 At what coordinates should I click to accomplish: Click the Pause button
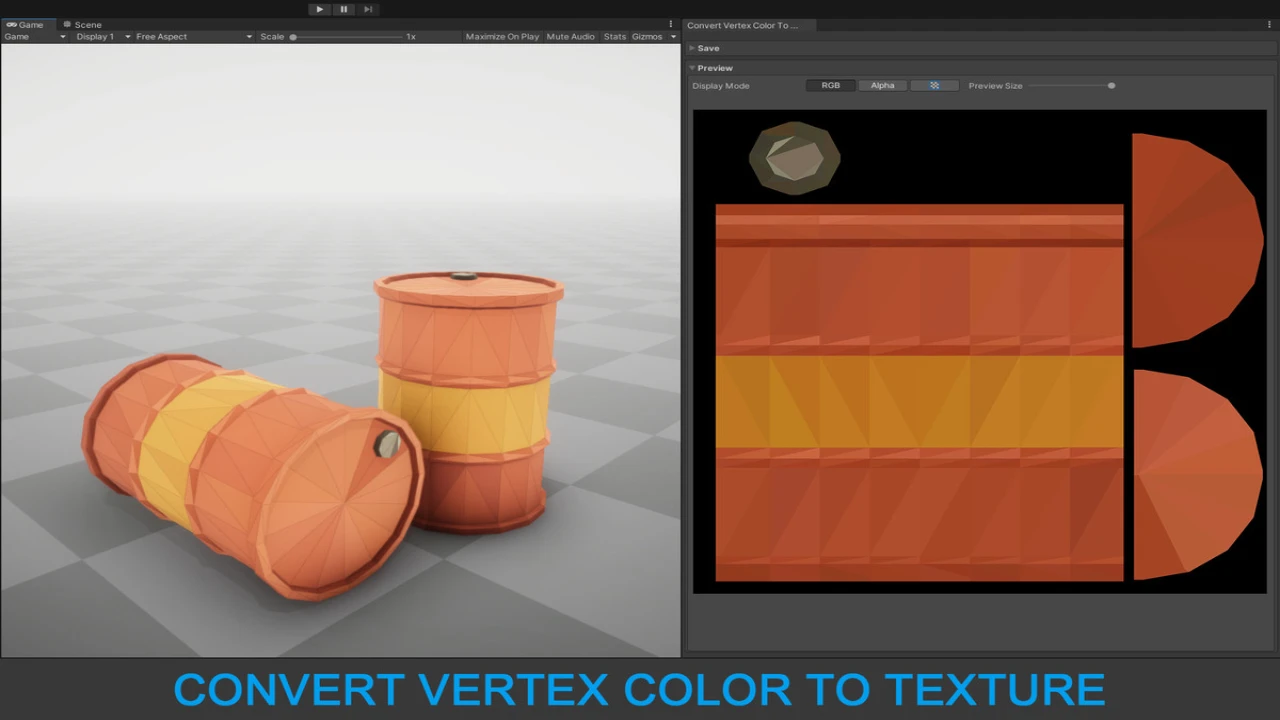point(343,9)
